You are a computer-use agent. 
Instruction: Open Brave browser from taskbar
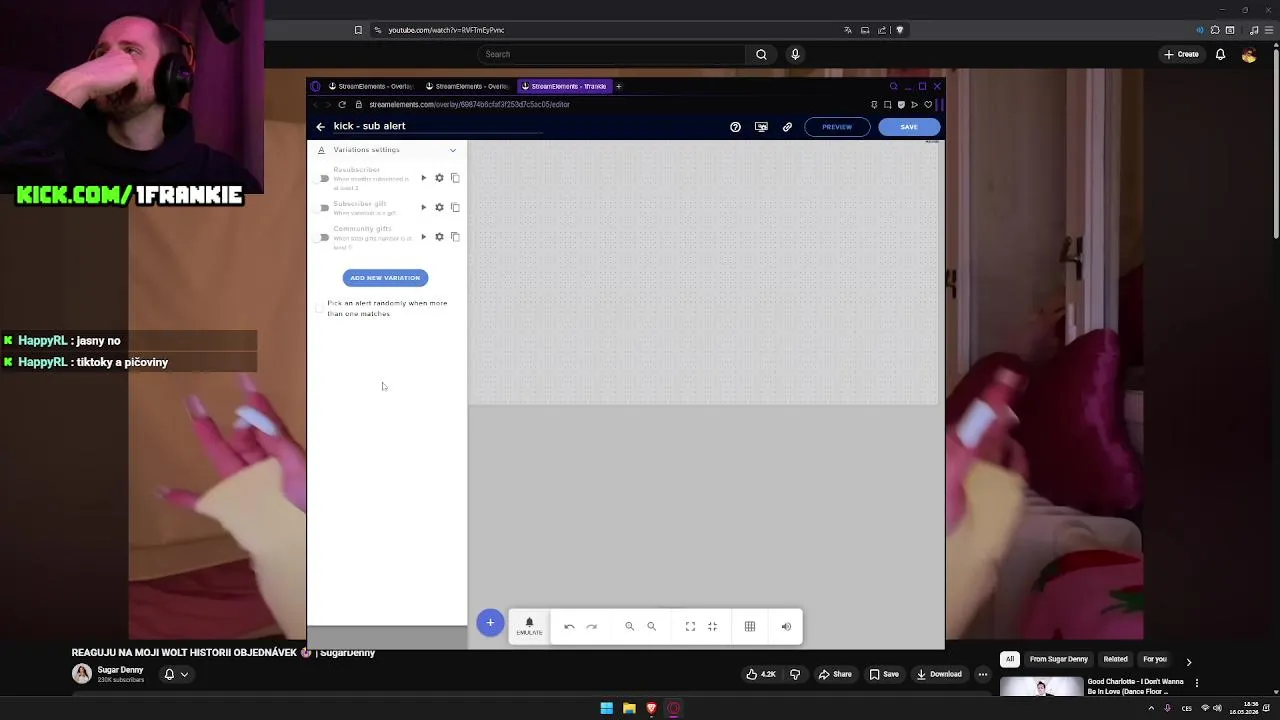click(651, 708)
